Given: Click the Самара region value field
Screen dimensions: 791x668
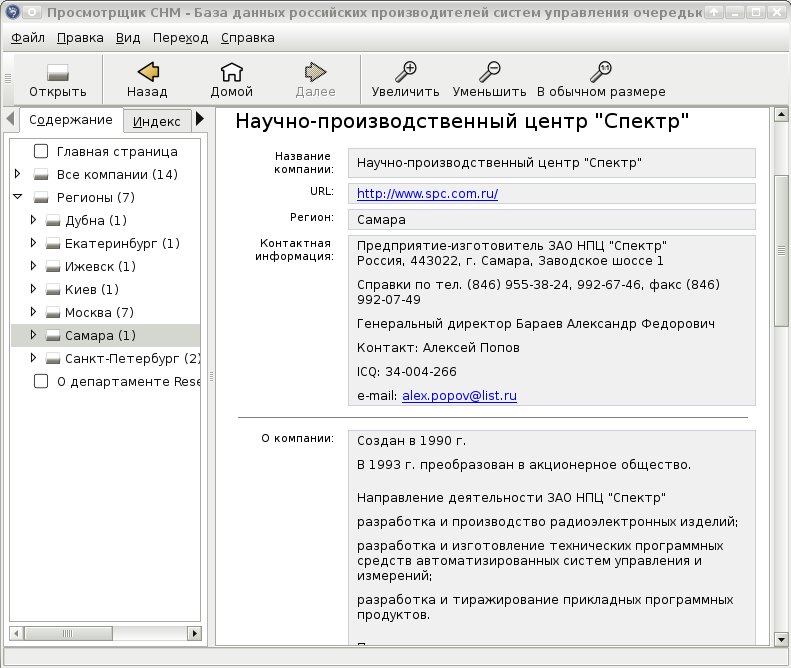Looking at the screenshot, I should [x=551, y=219].
